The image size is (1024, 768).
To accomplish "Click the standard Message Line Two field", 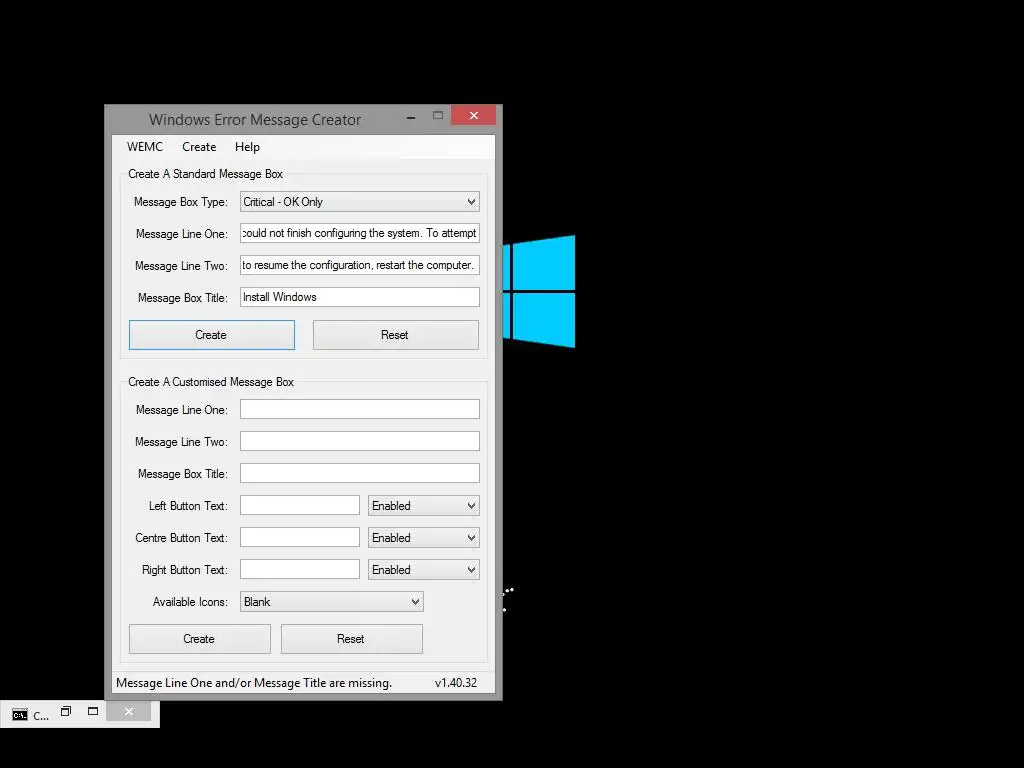I will (x=359, y=265).
